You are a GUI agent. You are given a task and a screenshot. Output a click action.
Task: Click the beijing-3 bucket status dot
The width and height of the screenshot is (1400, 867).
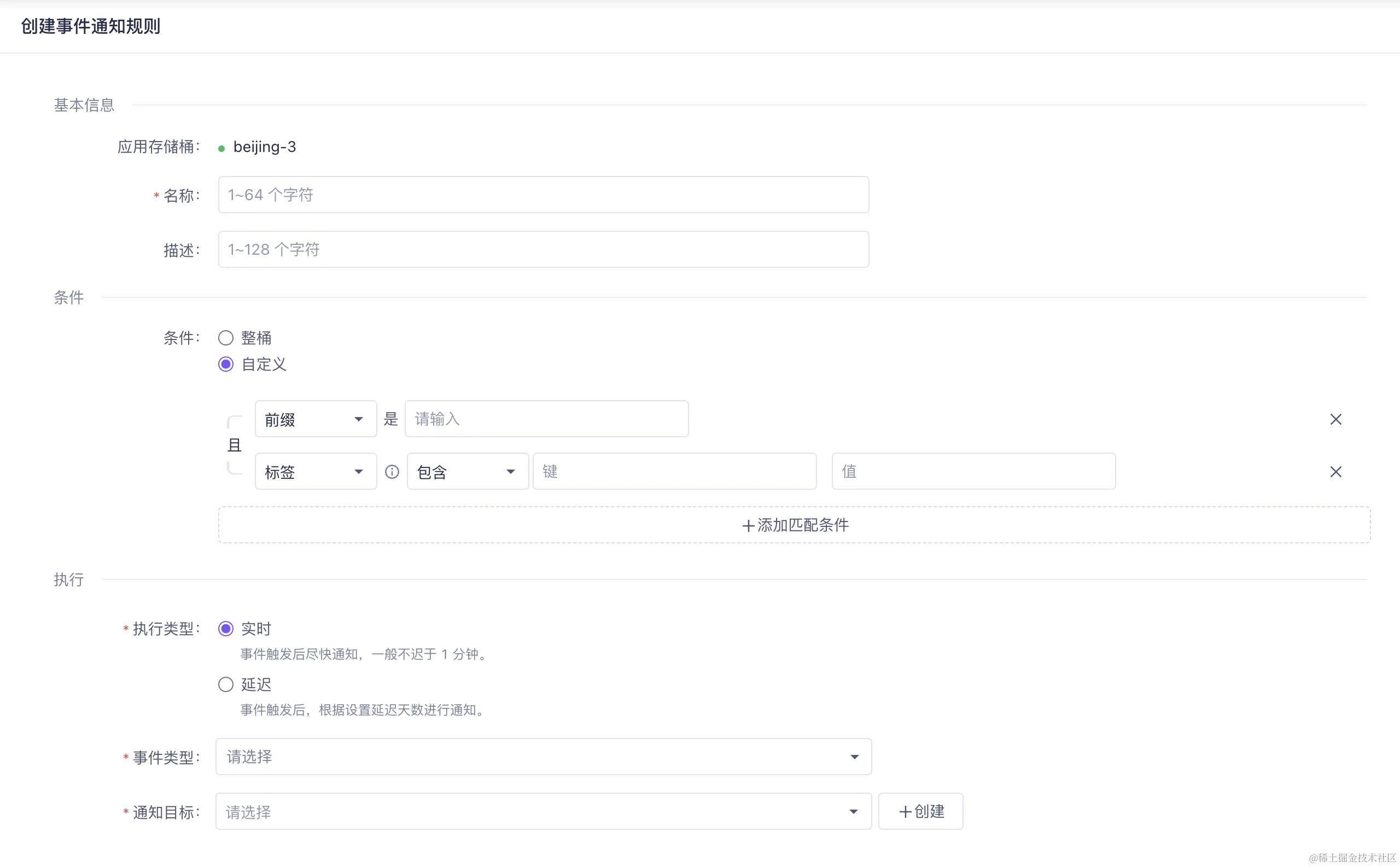(221, 149)
